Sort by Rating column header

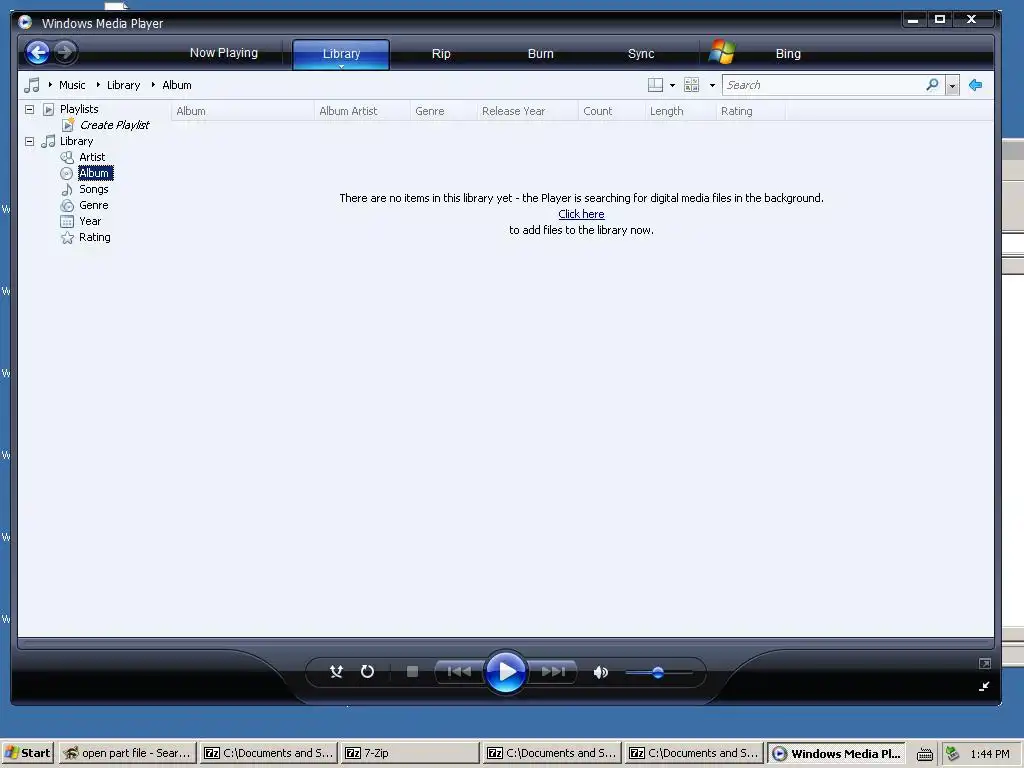point(750,111)
